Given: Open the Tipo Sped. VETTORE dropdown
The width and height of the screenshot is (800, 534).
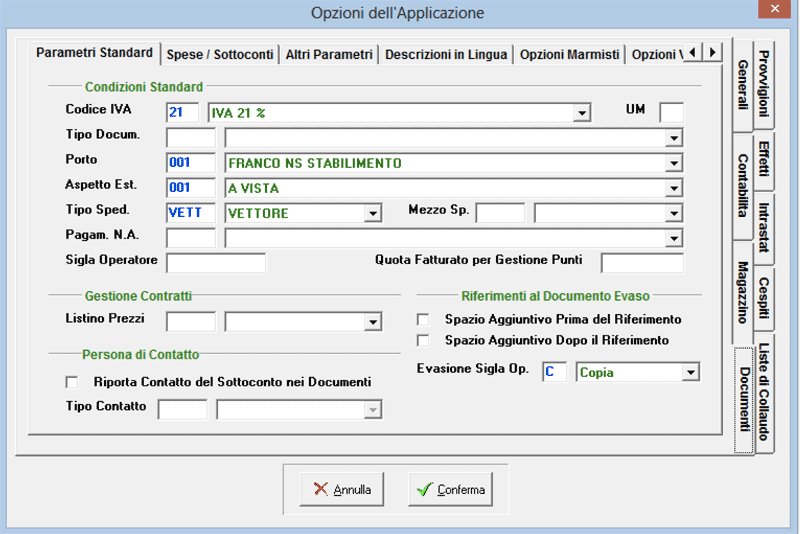Looking at the screenshot, I should pyautogui.click(x=372, y=213).
